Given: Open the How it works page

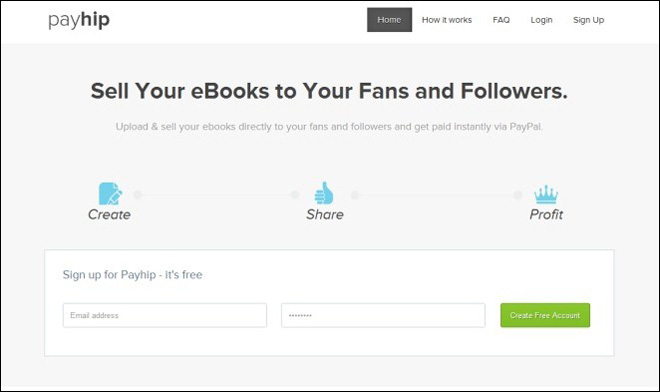Looking at the screenshot, I should [447, 20].
